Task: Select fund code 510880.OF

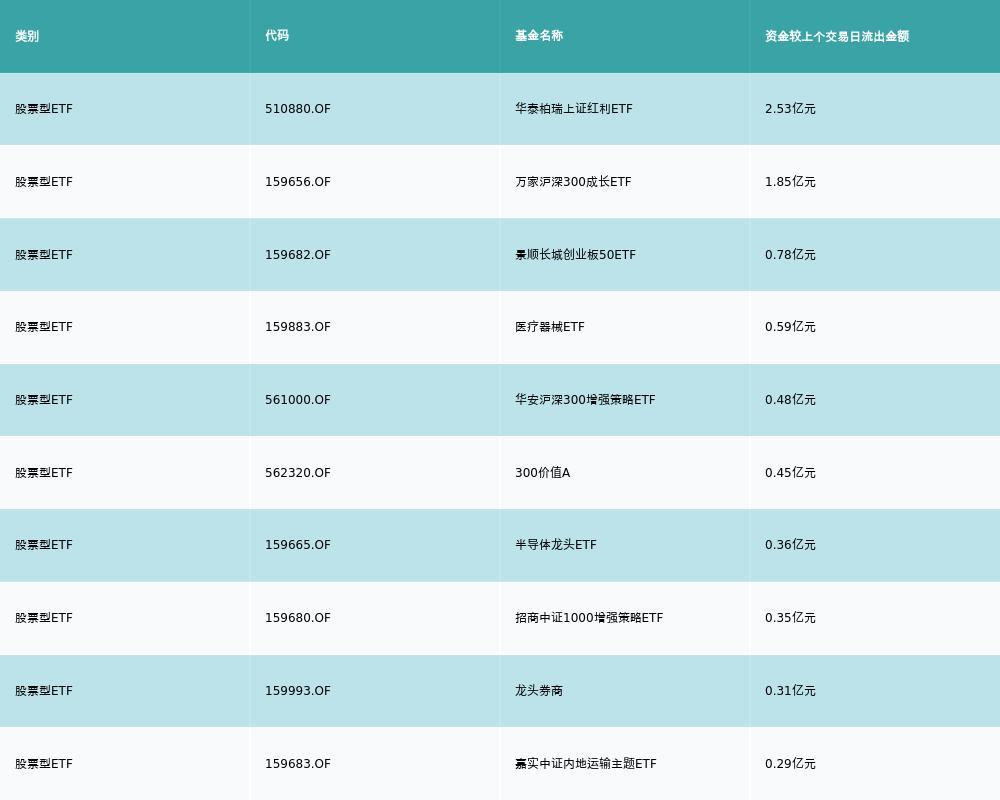Action: (298, 108)
